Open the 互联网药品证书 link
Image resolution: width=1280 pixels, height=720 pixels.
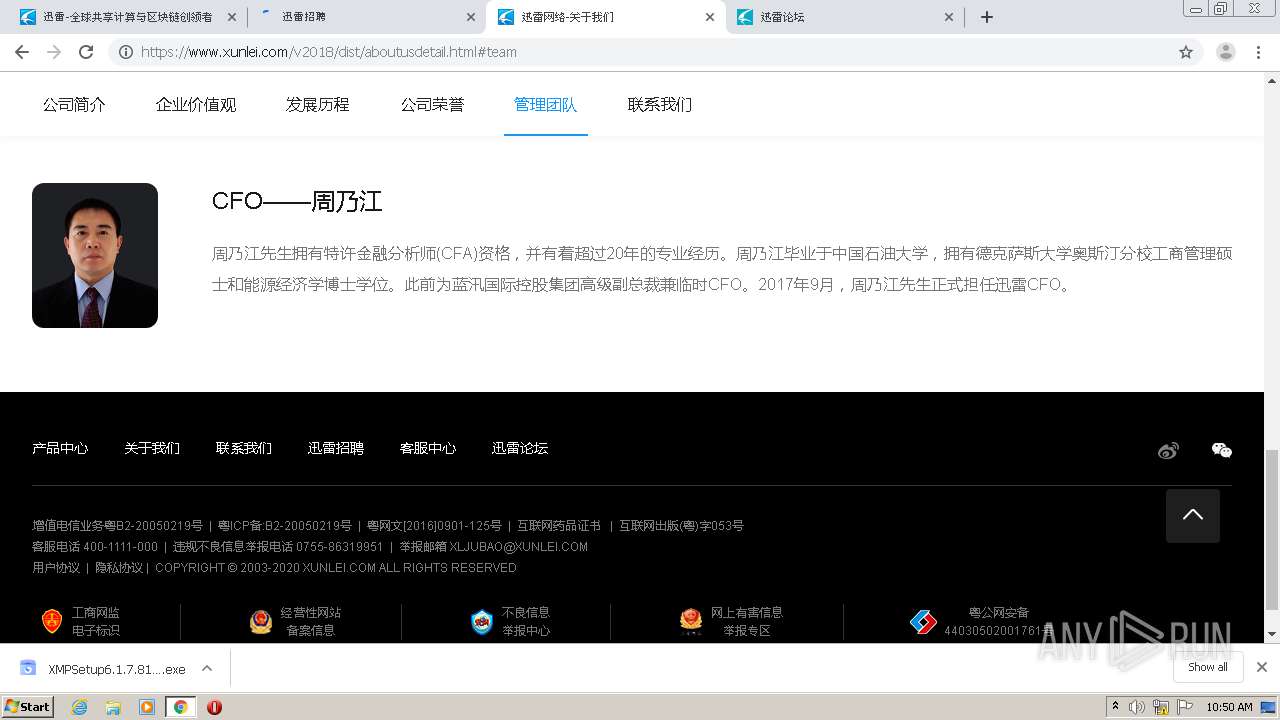[x=559, y=525]
